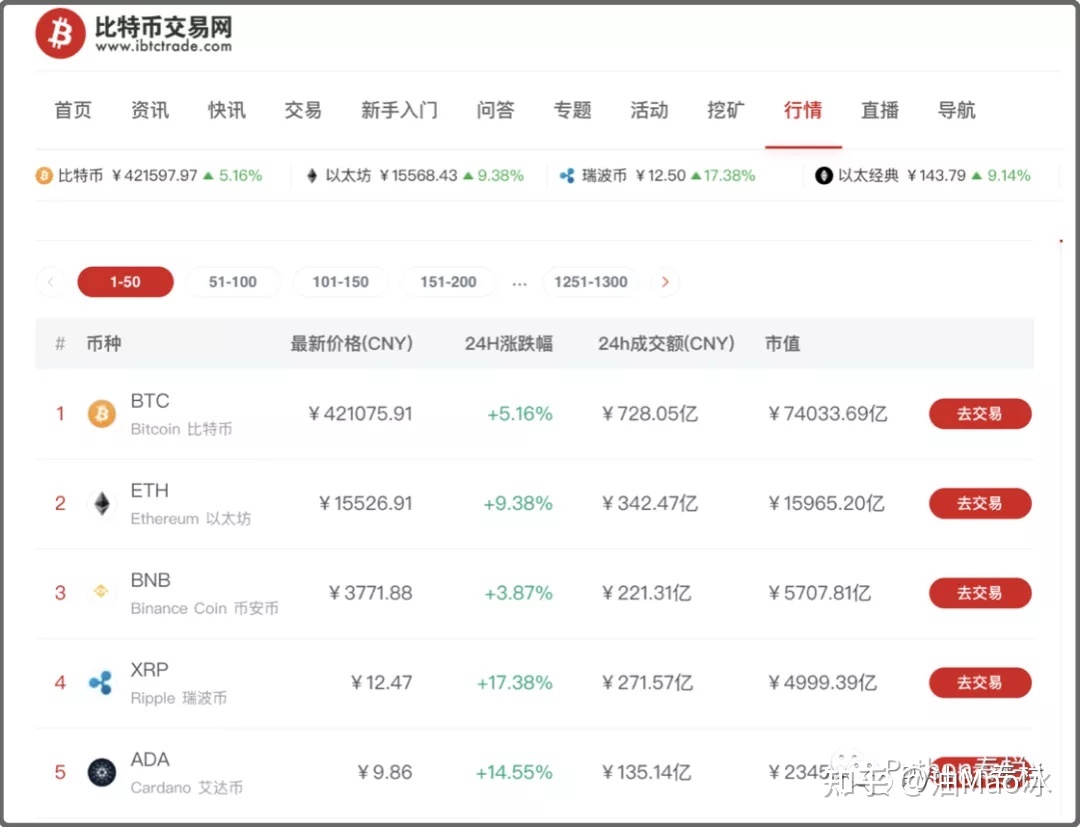
Task: Select the ETH Ethereum coin icon
Action: 101,503
